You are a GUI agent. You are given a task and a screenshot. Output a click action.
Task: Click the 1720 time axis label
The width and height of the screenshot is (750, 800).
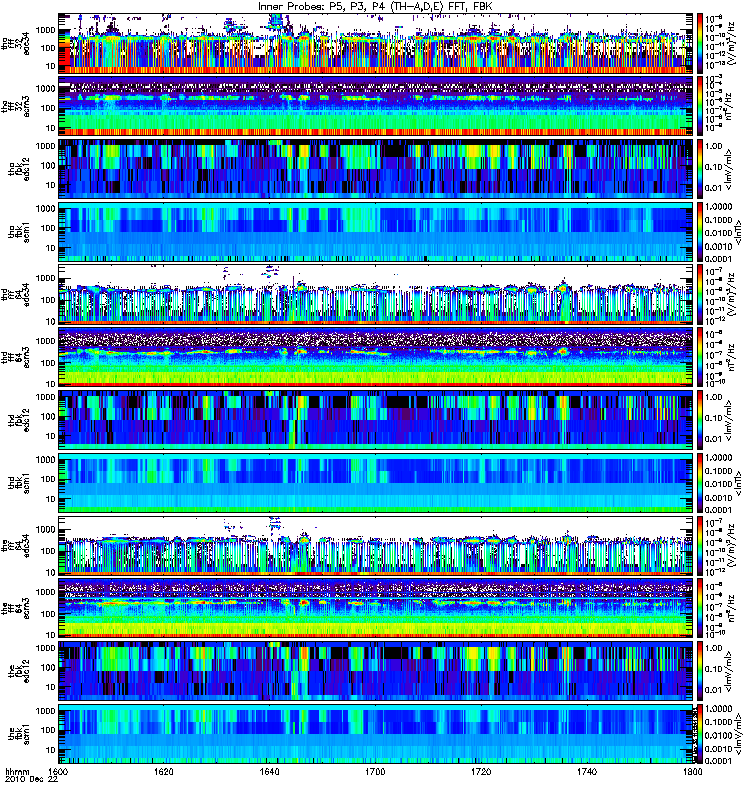481,772
